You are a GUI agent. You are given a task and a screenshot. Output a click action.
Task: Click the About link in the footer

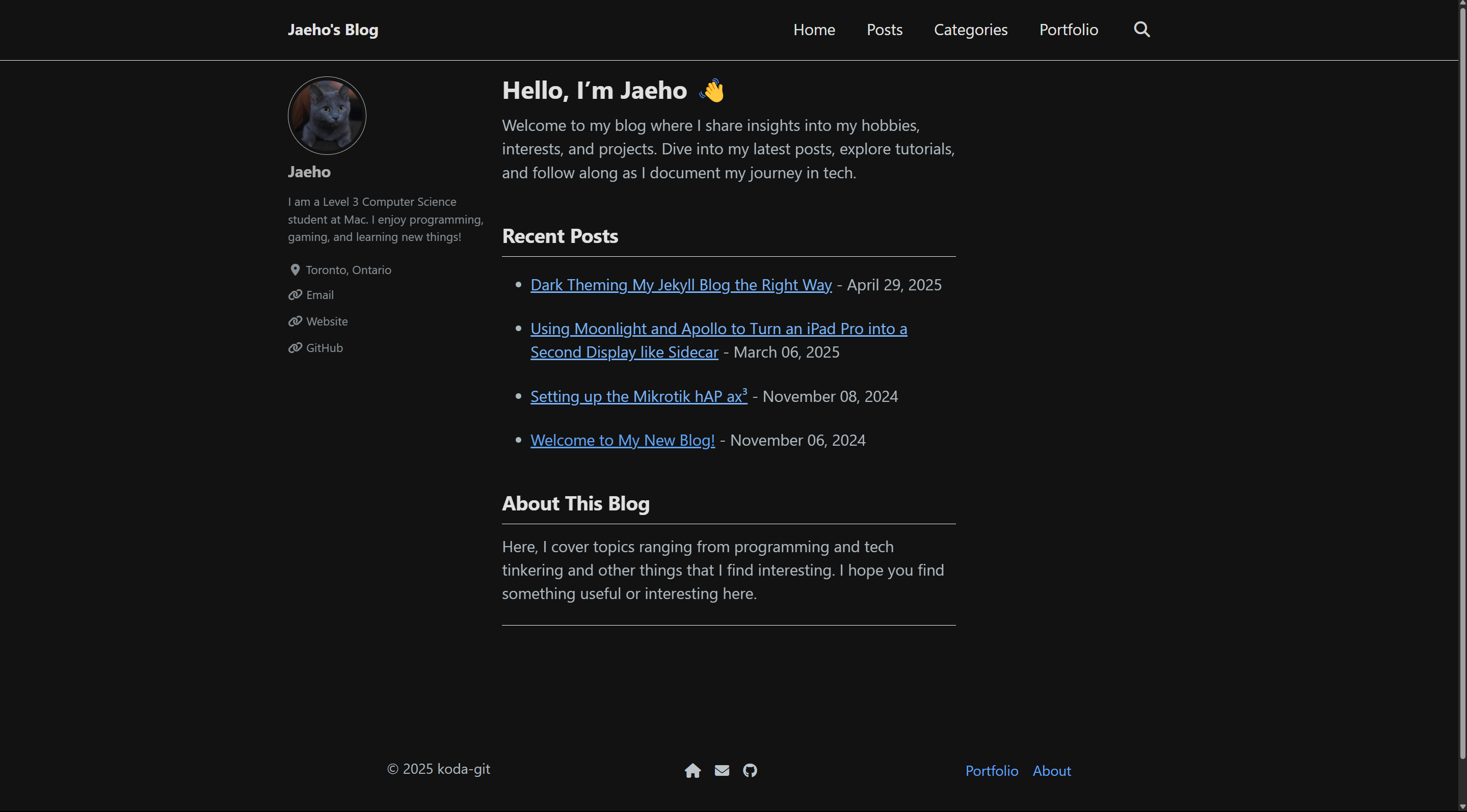coord(1051,771)
